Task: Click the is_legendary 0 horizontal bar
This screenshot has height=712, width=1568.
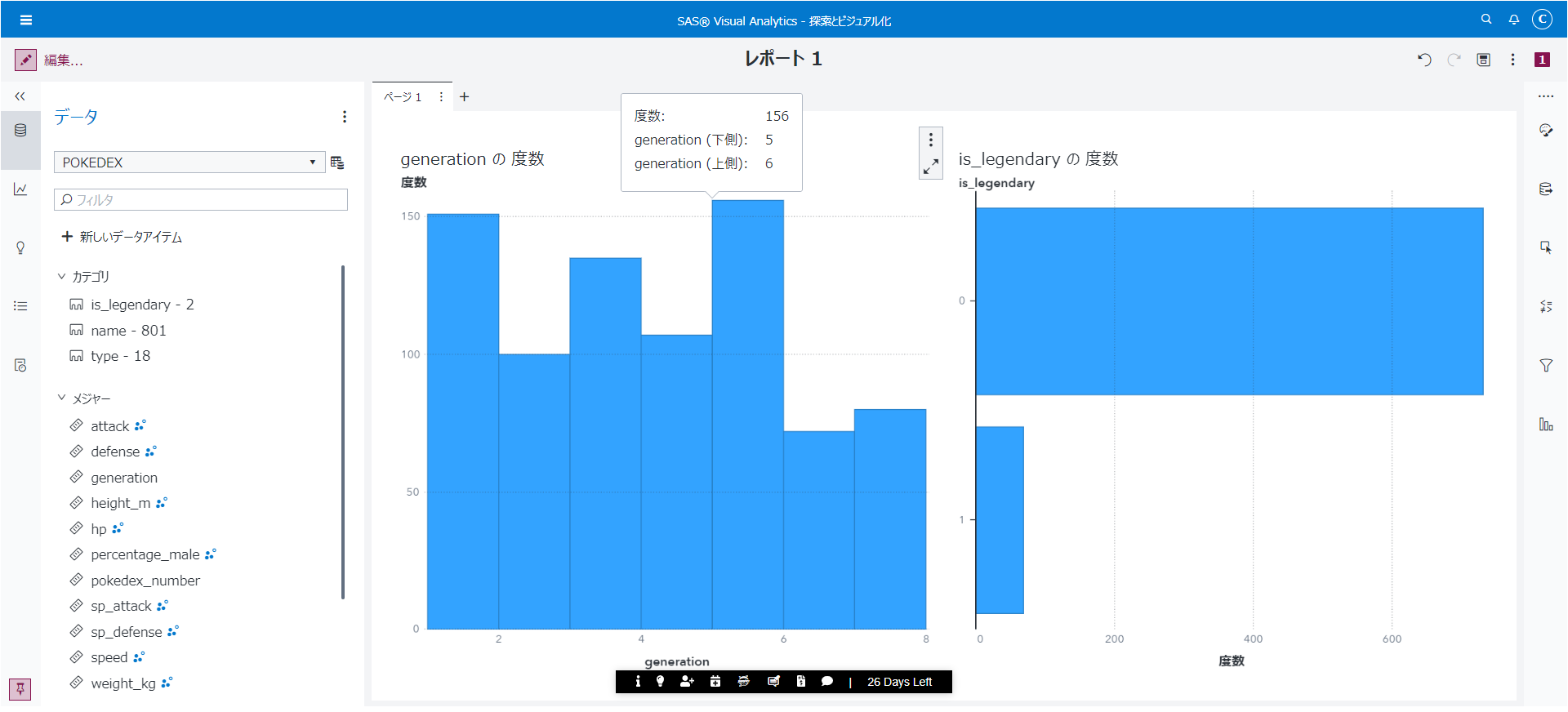Action: coord(1230,301)
